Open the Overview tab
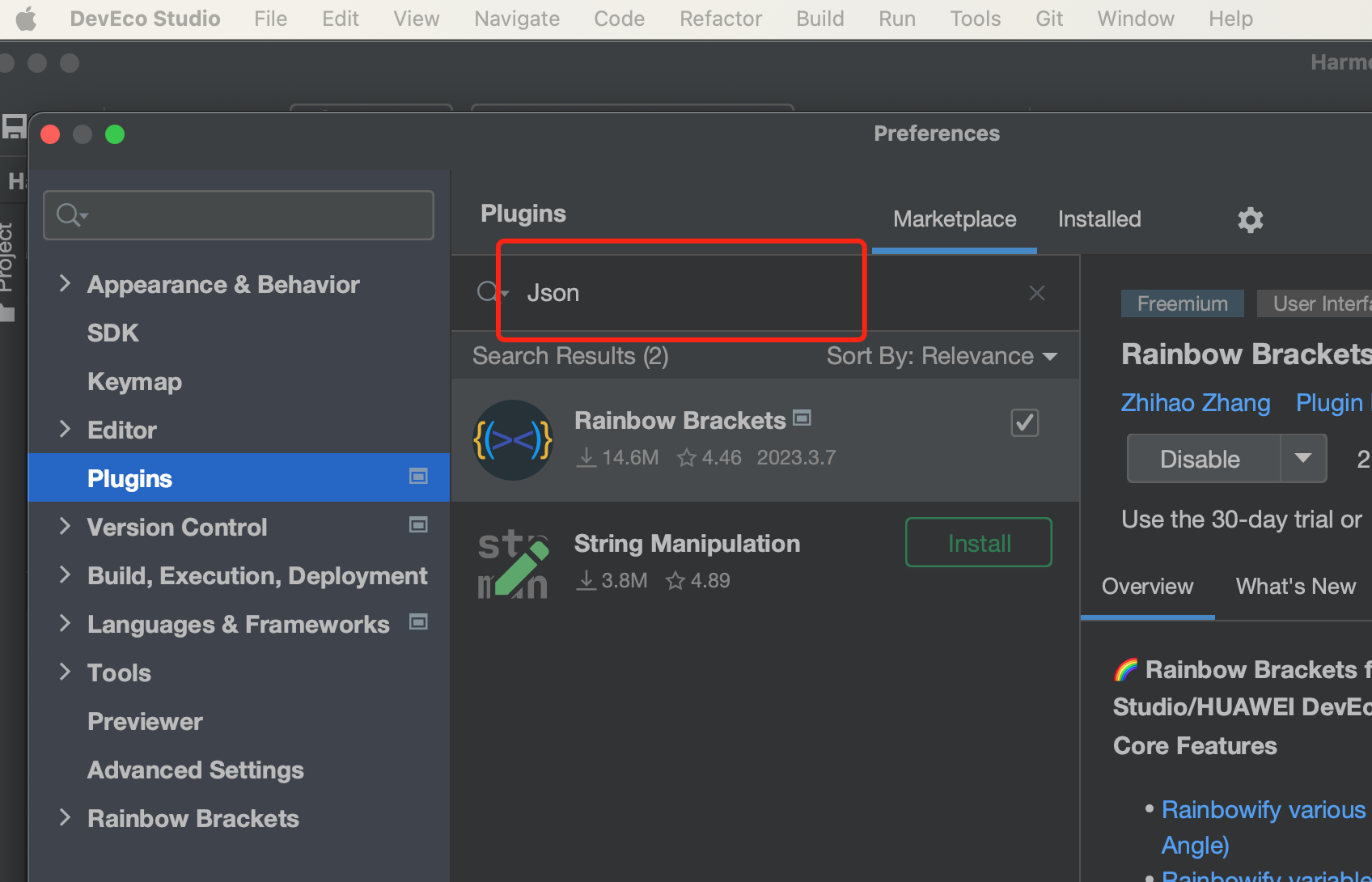This screenshot has height=882, width=1372. [1147, 587]
